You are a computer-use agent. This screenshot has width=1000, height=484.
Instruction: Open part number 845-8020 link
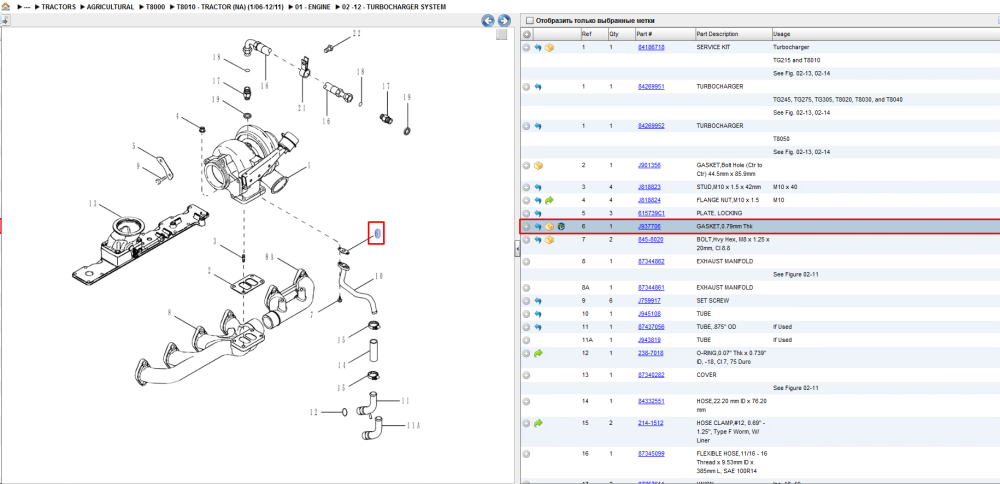(651, 240)
